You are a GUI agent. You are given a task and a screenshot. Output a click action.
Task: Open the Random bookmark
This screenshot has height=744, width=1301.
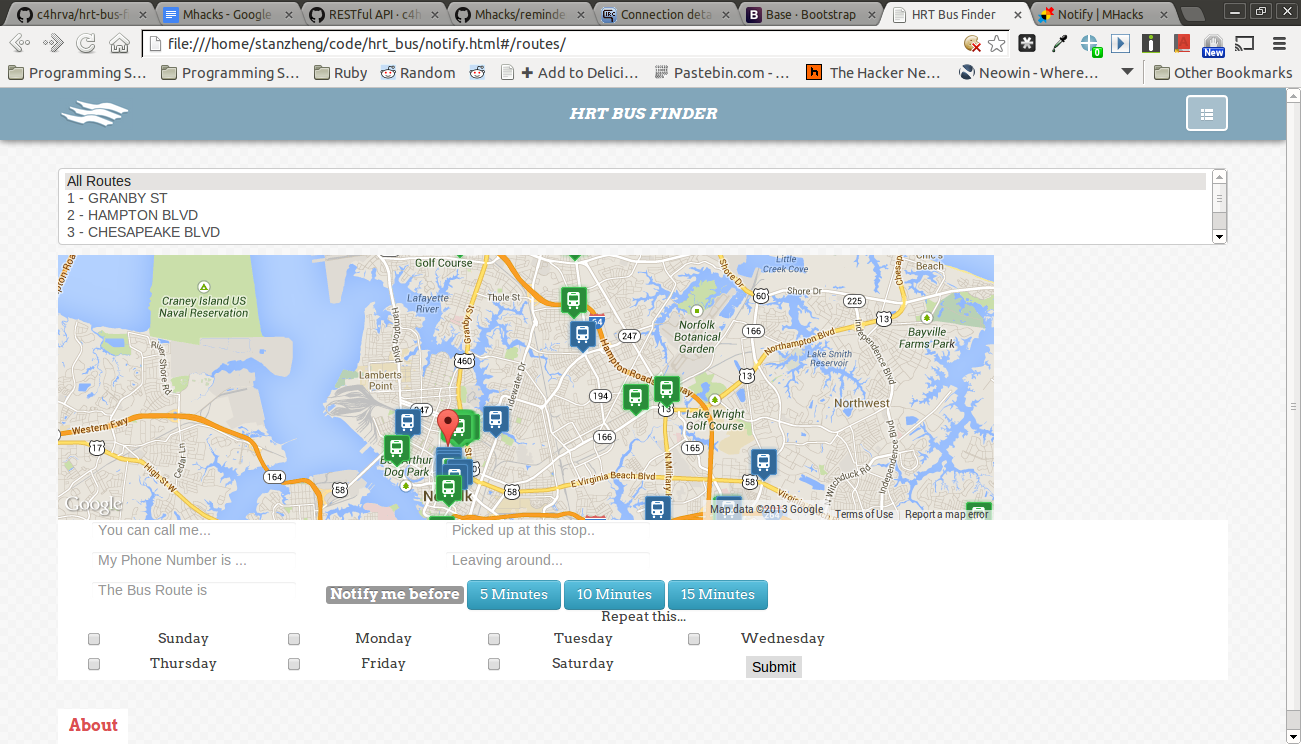point(418,72)
